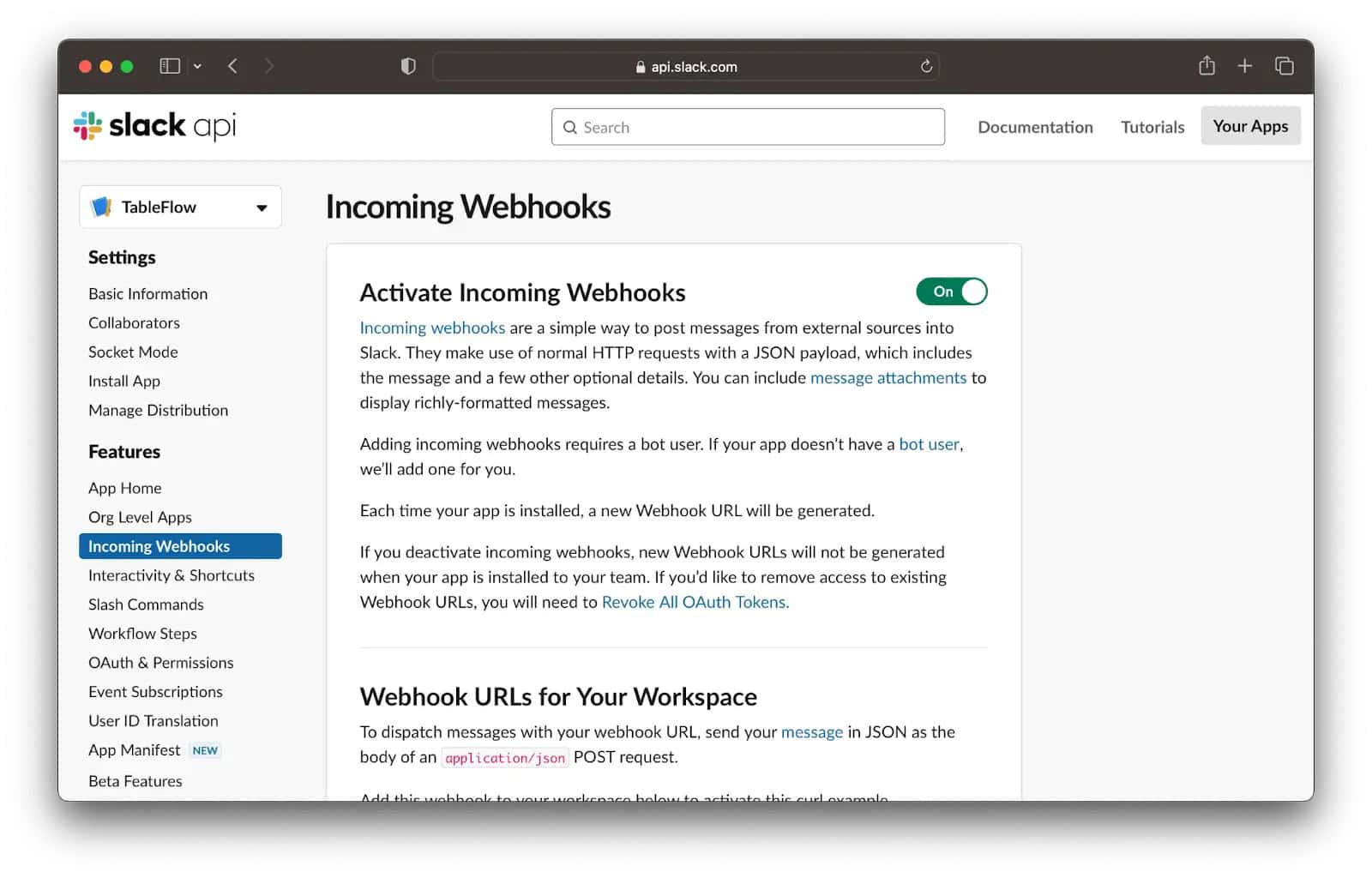Click inside the Search field
This screenshot has height=878, width=1372.
coord(746,127)
